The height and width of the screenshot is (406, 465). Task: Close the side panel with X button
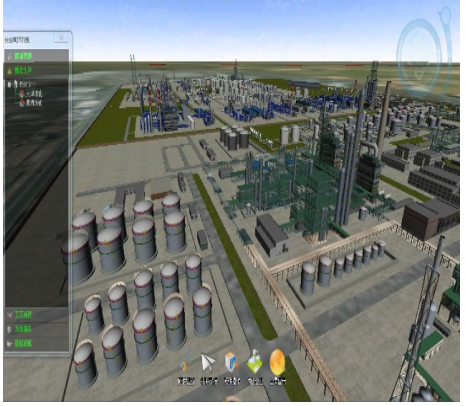[61, 38]
